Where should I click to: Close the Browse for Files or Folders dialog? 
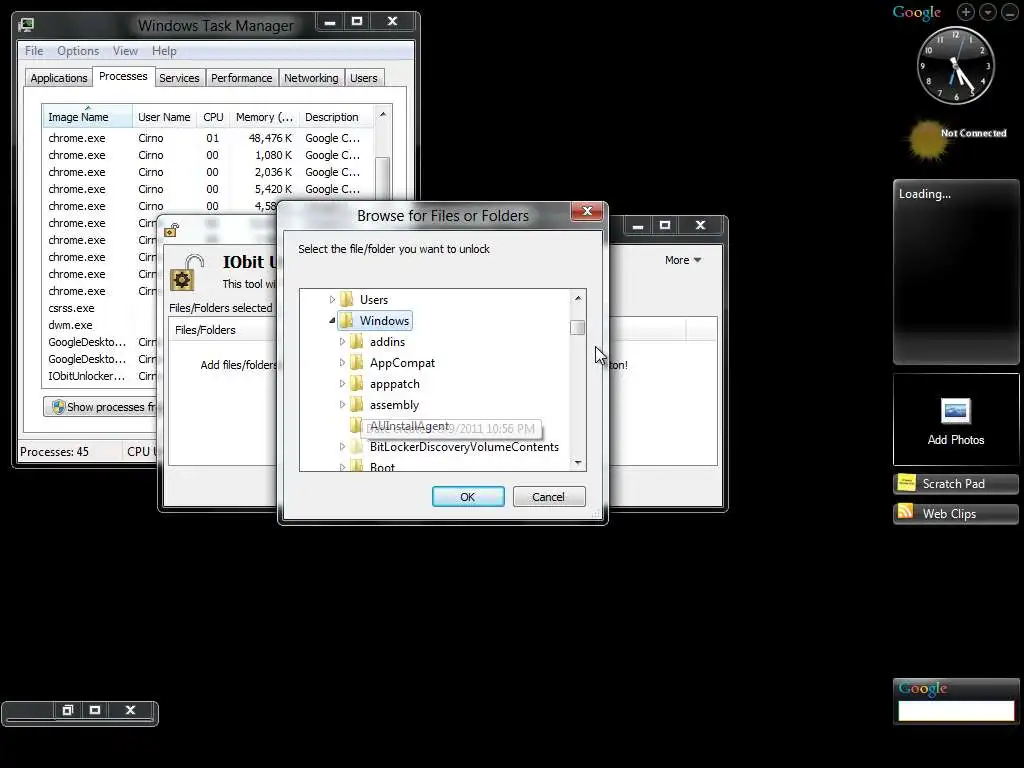click(x=586, y=211)
